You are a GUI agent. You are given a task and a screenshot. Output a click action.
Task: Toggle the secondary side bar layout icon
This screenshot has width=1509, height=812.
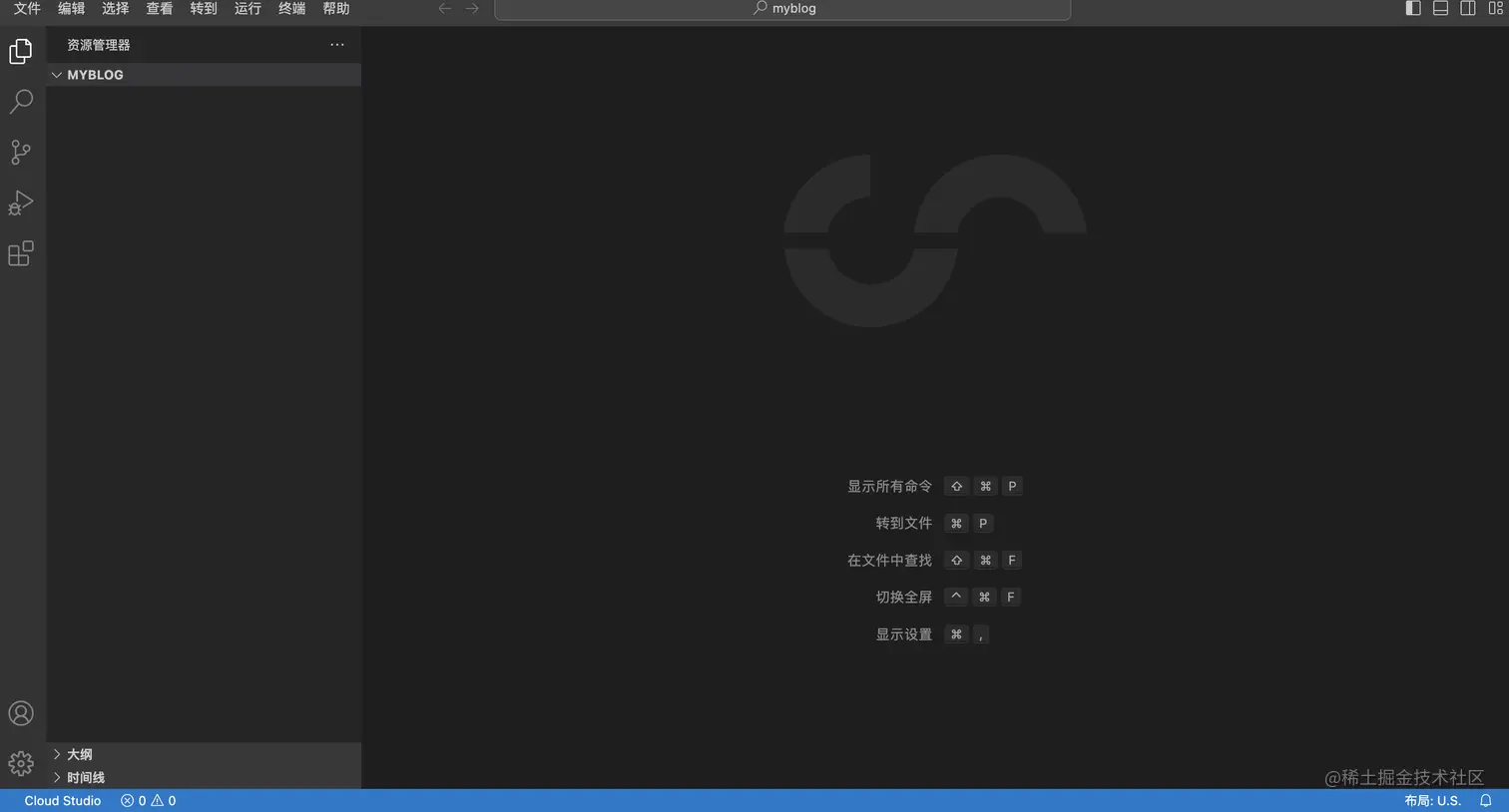1468,8
